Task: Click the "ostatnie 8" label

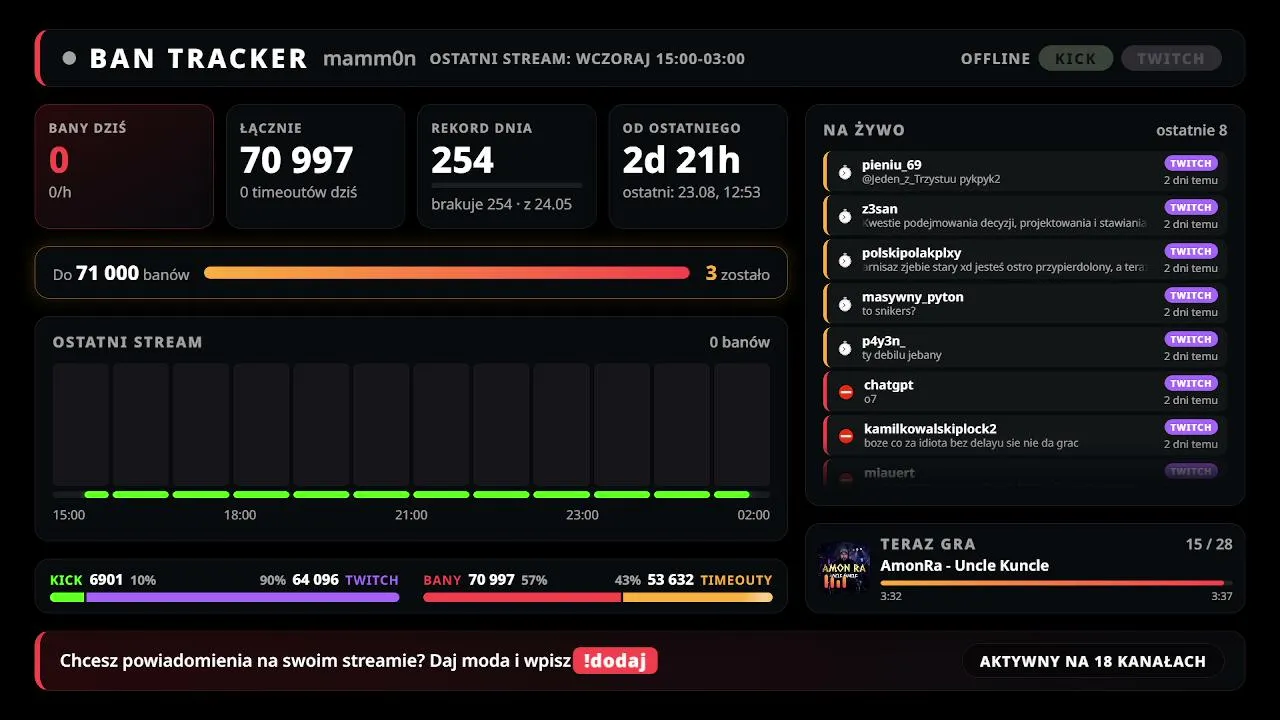Action: click(1192, 130)
